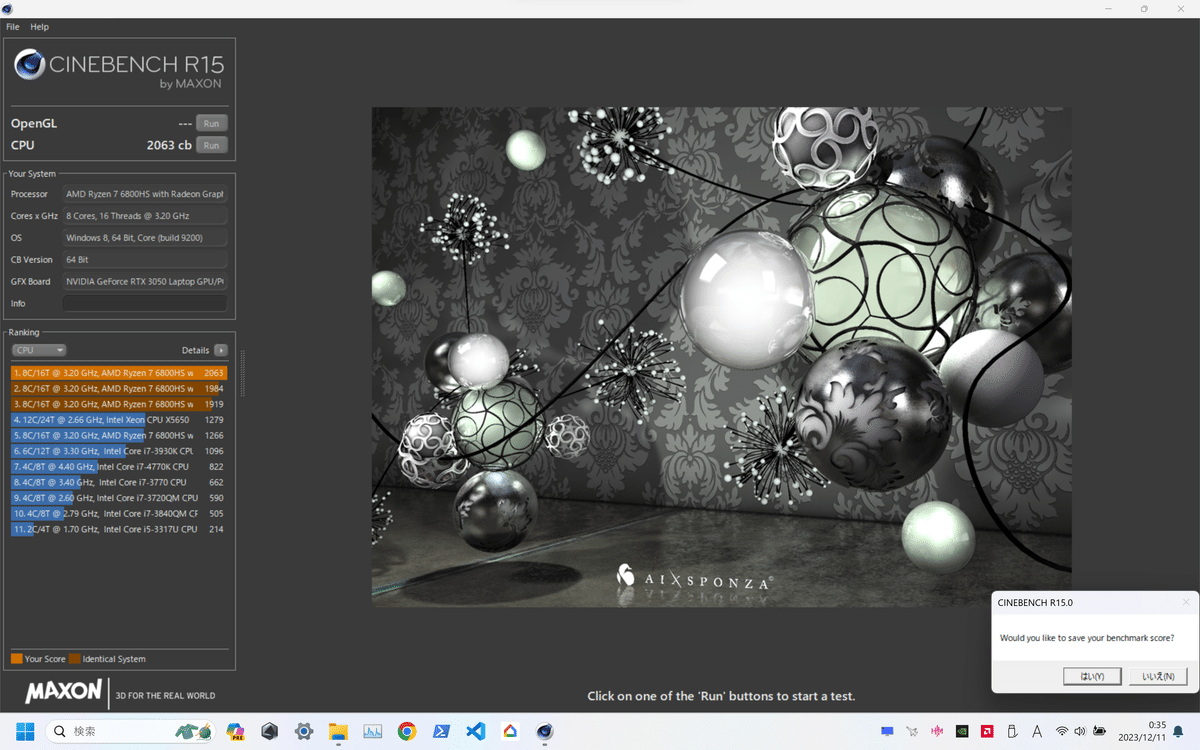Click the rendered benchmark scene image
Viewport: 1200px width, 750px height.
click(721, 357)
